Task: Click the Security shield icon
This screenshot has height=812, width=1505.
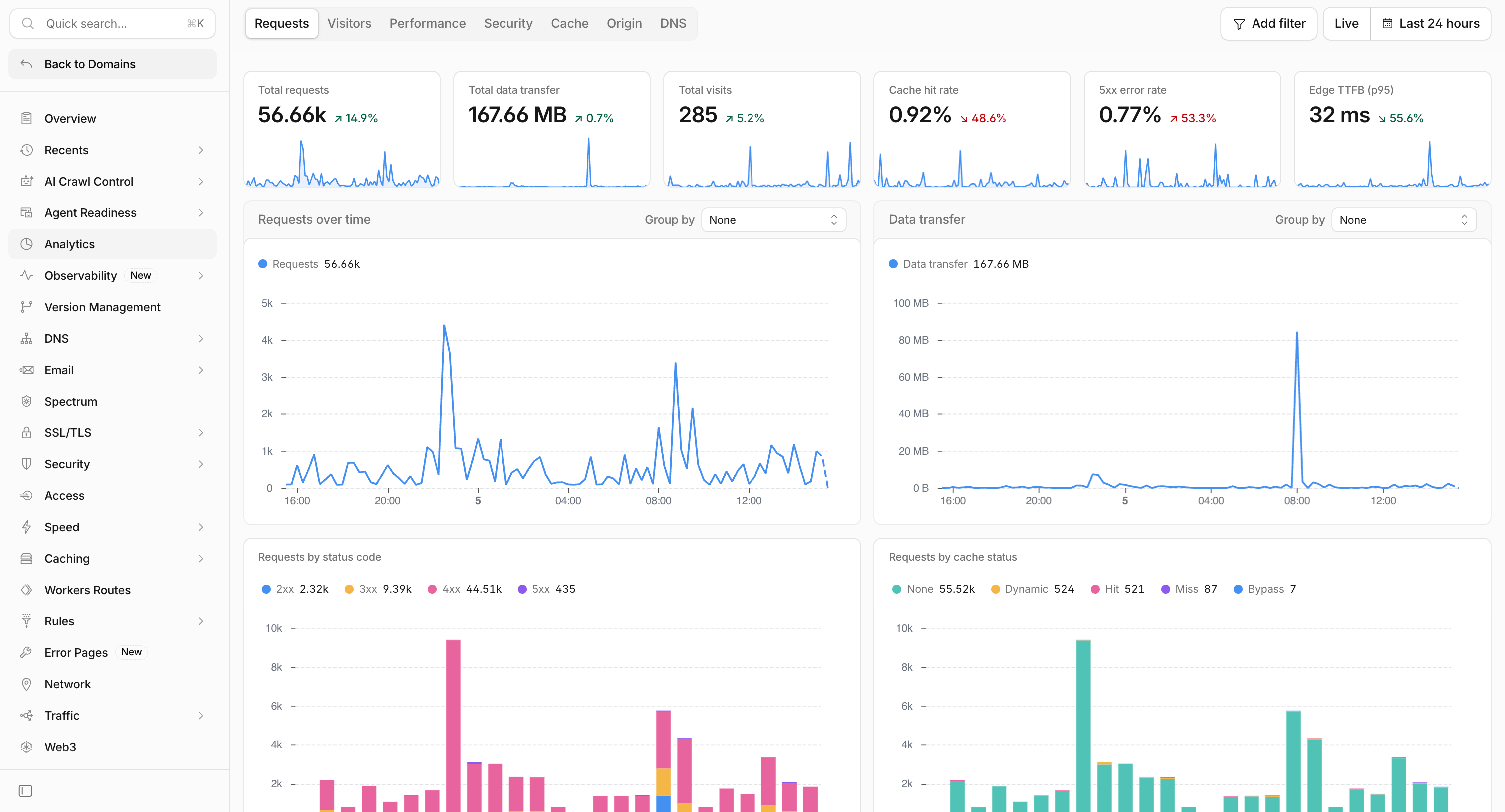Action: 26,464
